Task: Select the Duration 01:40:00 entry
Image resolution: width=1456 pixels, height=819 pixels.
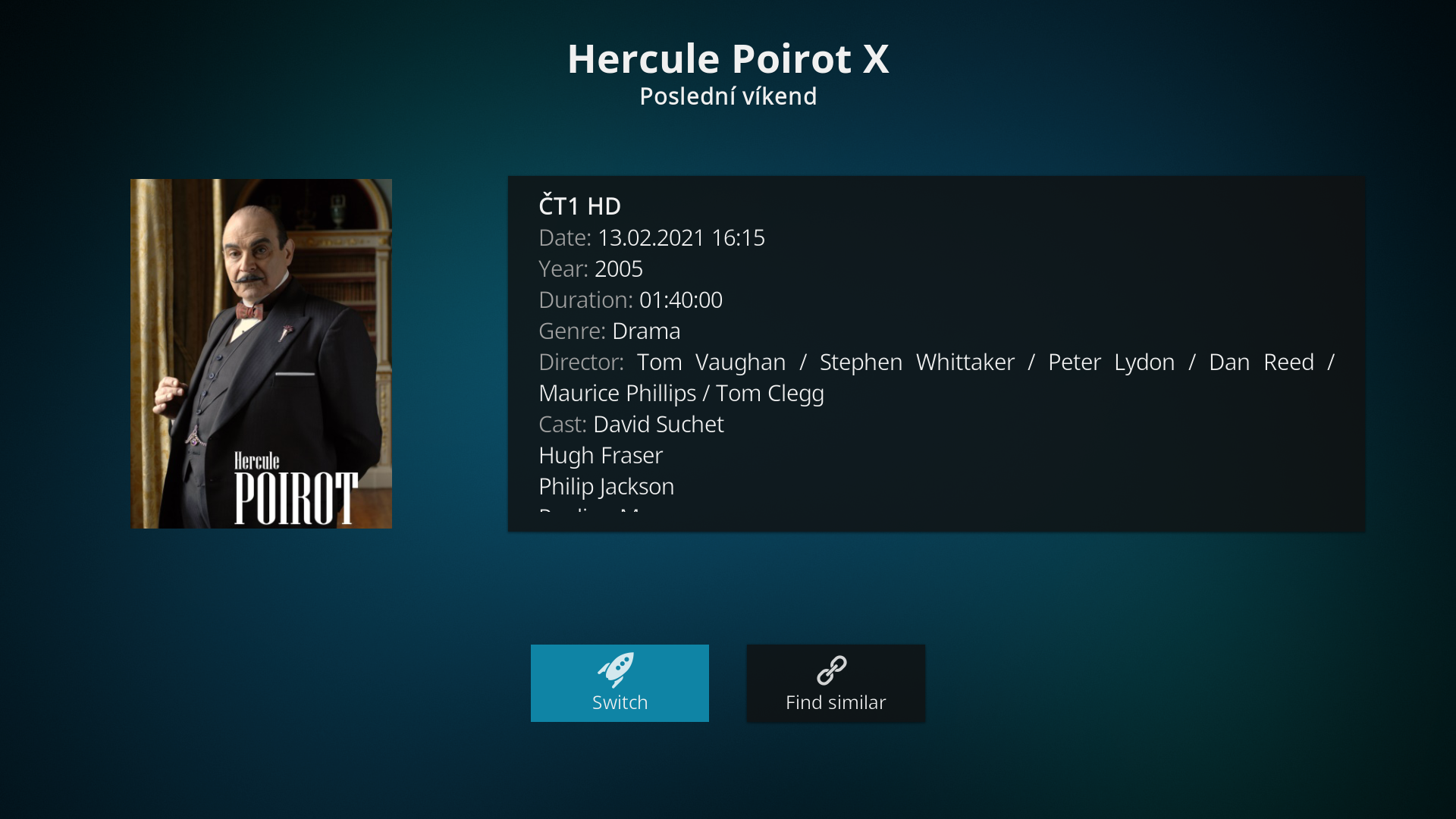Action: pos(630,300)
